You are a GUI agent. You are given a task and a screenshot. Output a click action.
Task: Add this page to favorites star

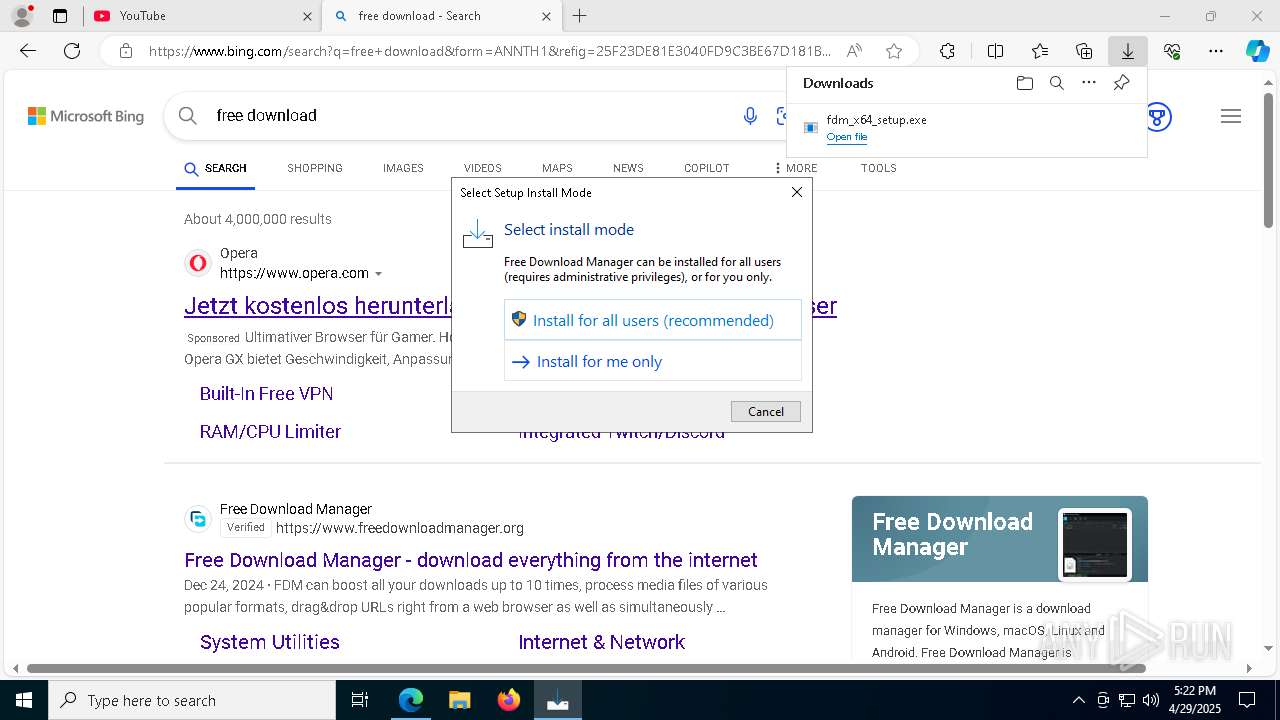pyautogui.click(x=894, y=51)
